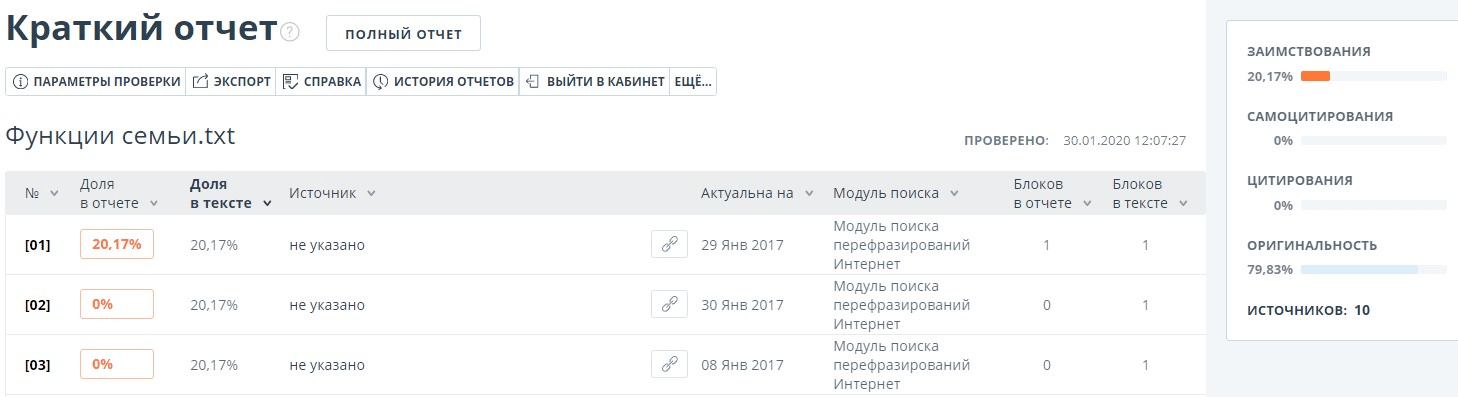The image size is (1458, 397).
Task: Click the blue Оригинальность progress bar
Action: 1359,269
